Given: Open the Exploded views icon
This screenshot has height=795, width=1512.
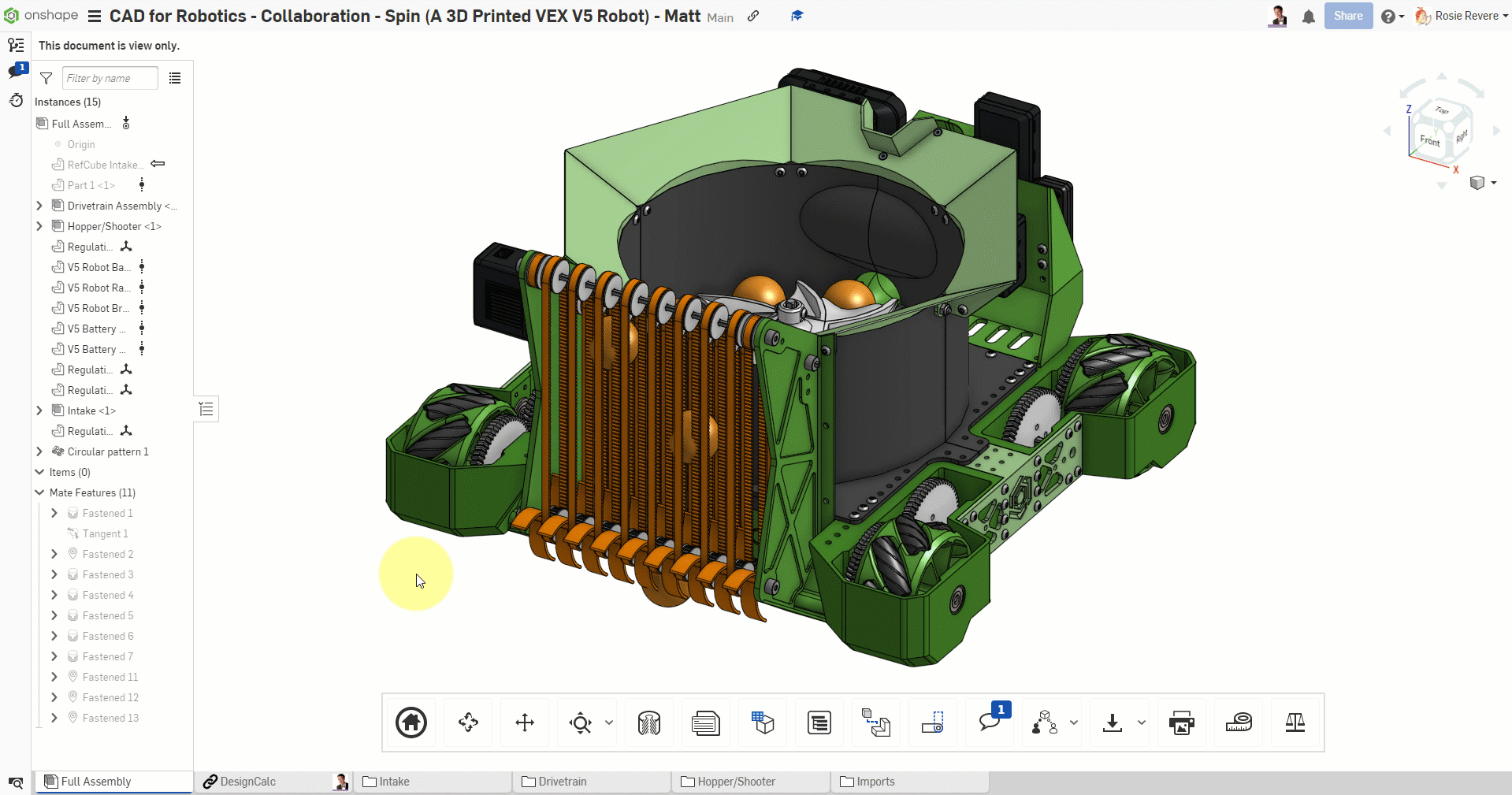Looking at the screenshot, I should coord(875,723).
